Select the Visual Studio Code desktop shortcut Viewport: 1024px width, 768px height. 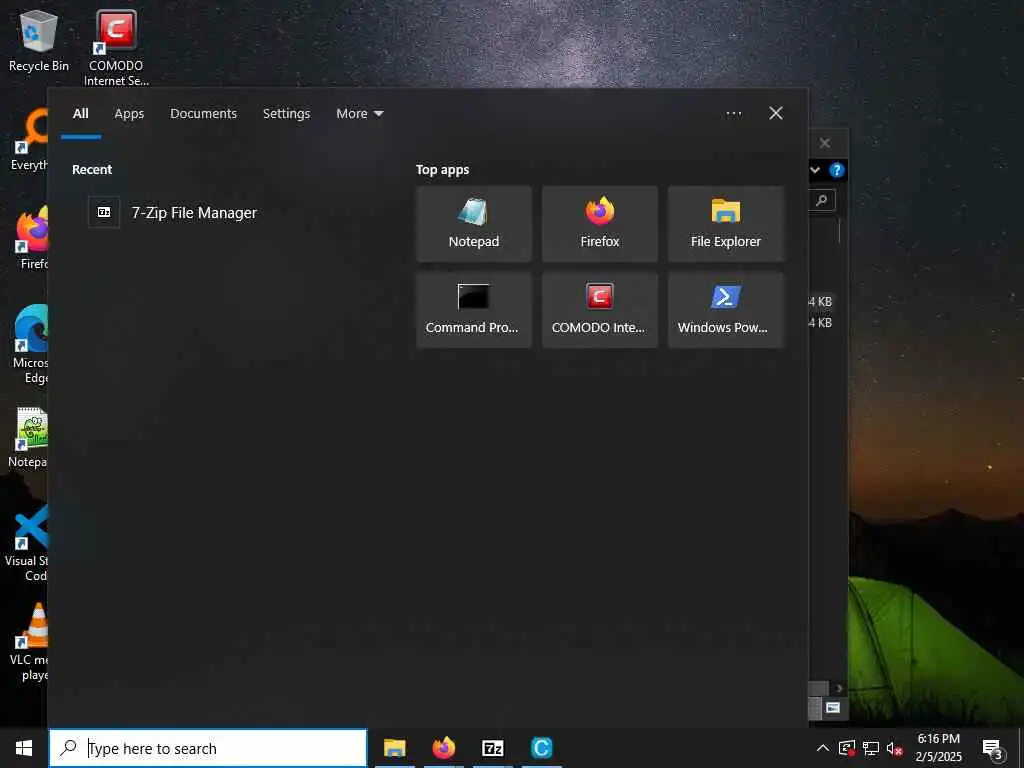tap(27, 543)
